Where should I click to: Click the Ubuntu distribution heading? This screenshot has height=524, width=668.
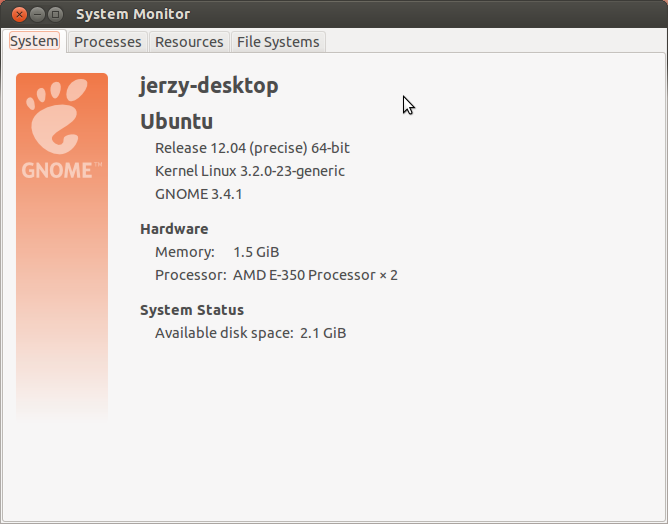point(176,121)
